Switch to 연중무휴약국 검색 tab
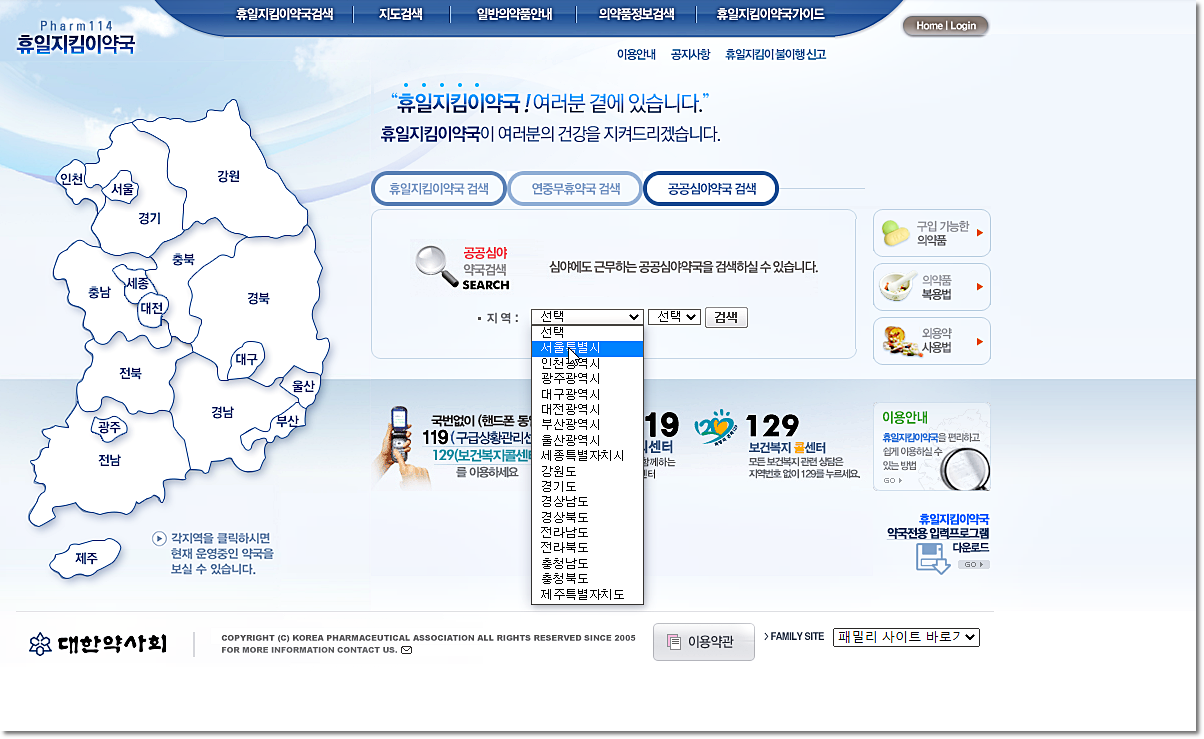 (x=575, y=188)
